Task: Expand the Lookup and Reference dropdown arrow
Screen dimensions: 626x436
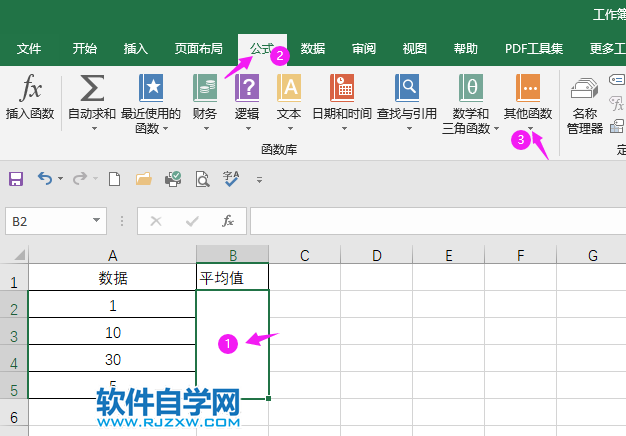Action: point(409,129)
